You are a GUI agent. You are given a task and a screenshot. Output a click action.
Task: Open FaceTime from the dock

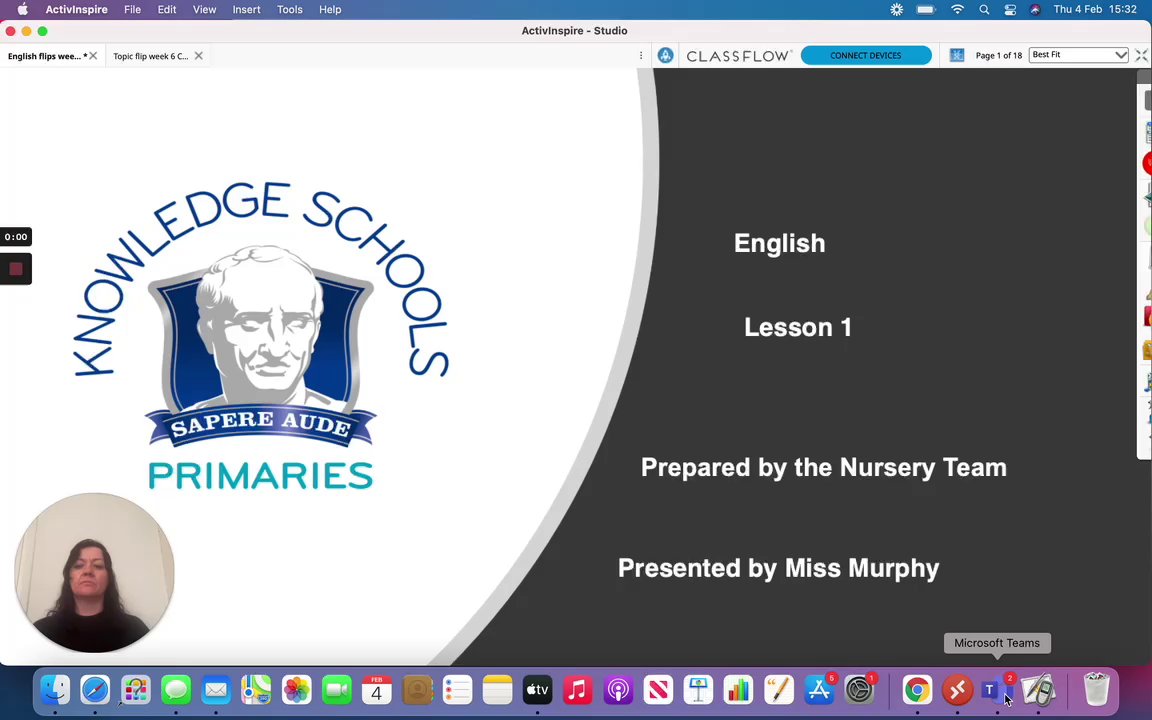coord(336,690)
